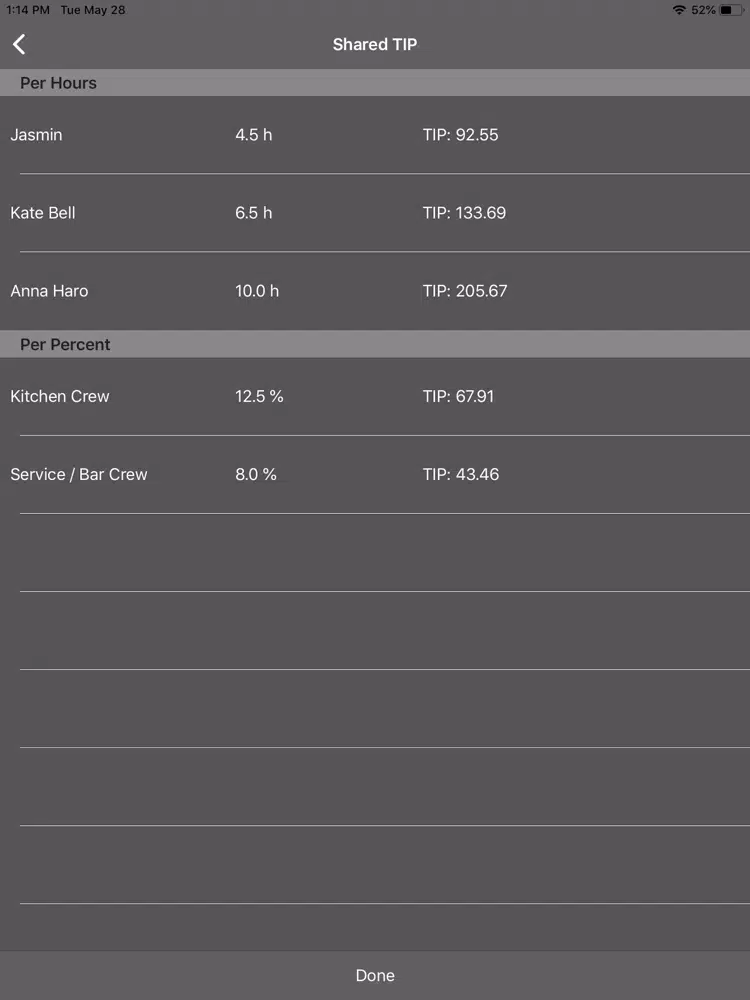Screen dimensions: 750x1000
Task: Tap the Wi-Fi status icon
Action: (x=679, y=10)
